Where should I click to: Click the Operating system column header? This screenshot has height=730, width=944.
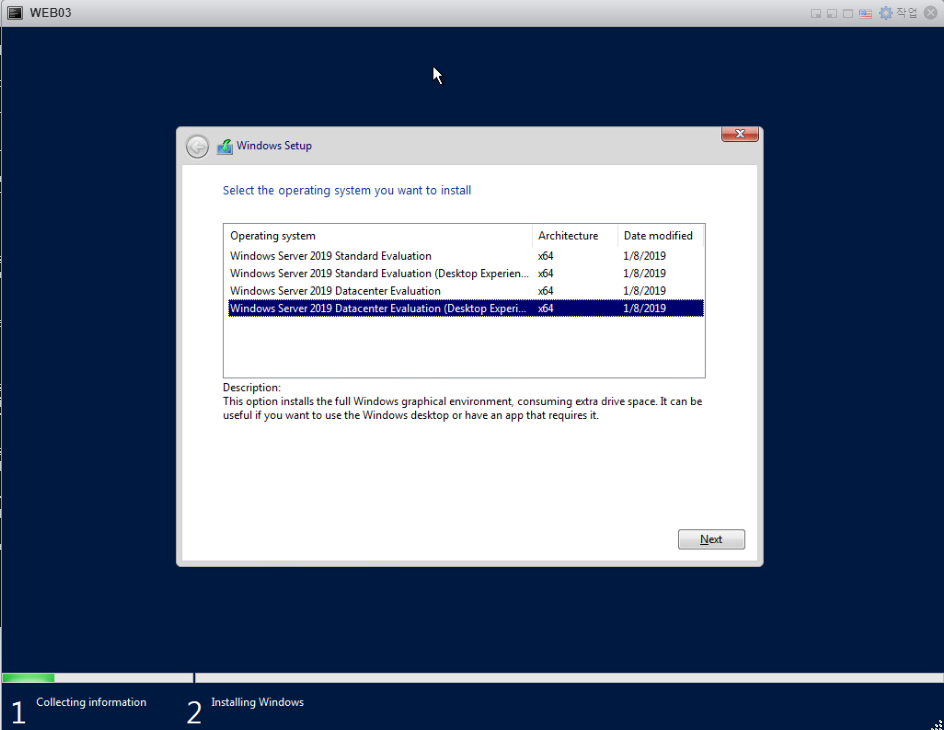pyautogui.click(x=378, y=236)
